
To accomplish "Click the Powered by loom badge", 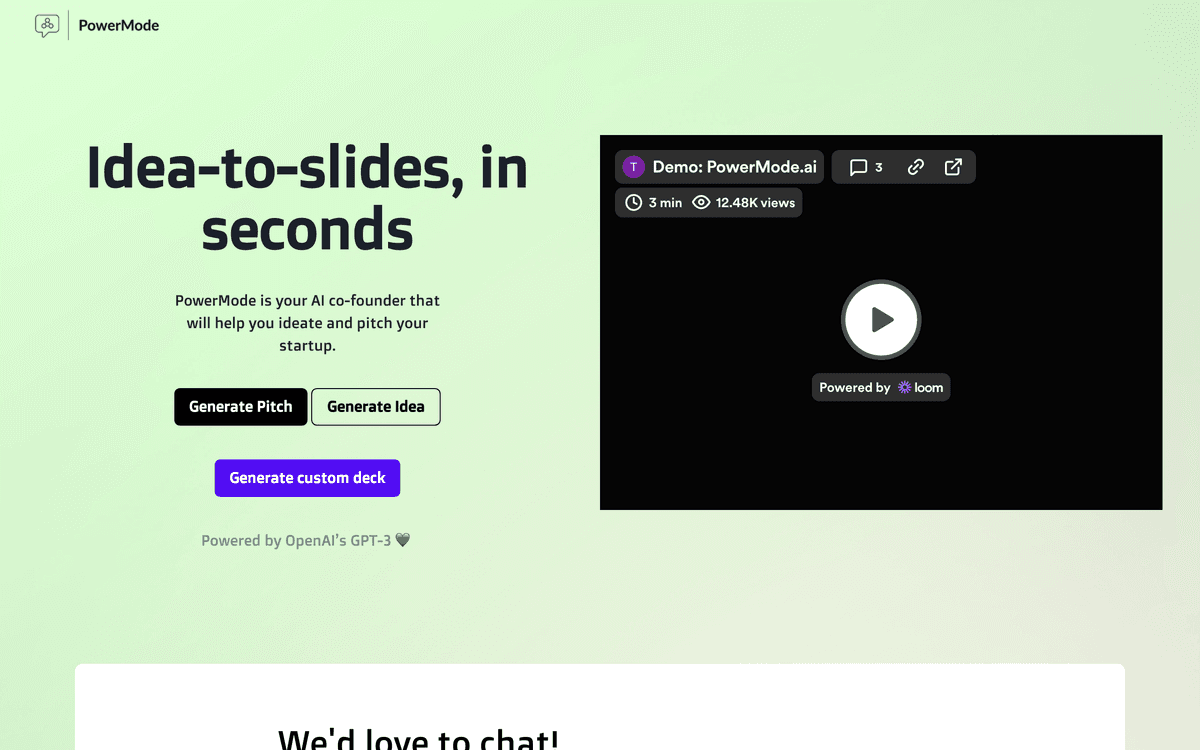I will point(881,387).
